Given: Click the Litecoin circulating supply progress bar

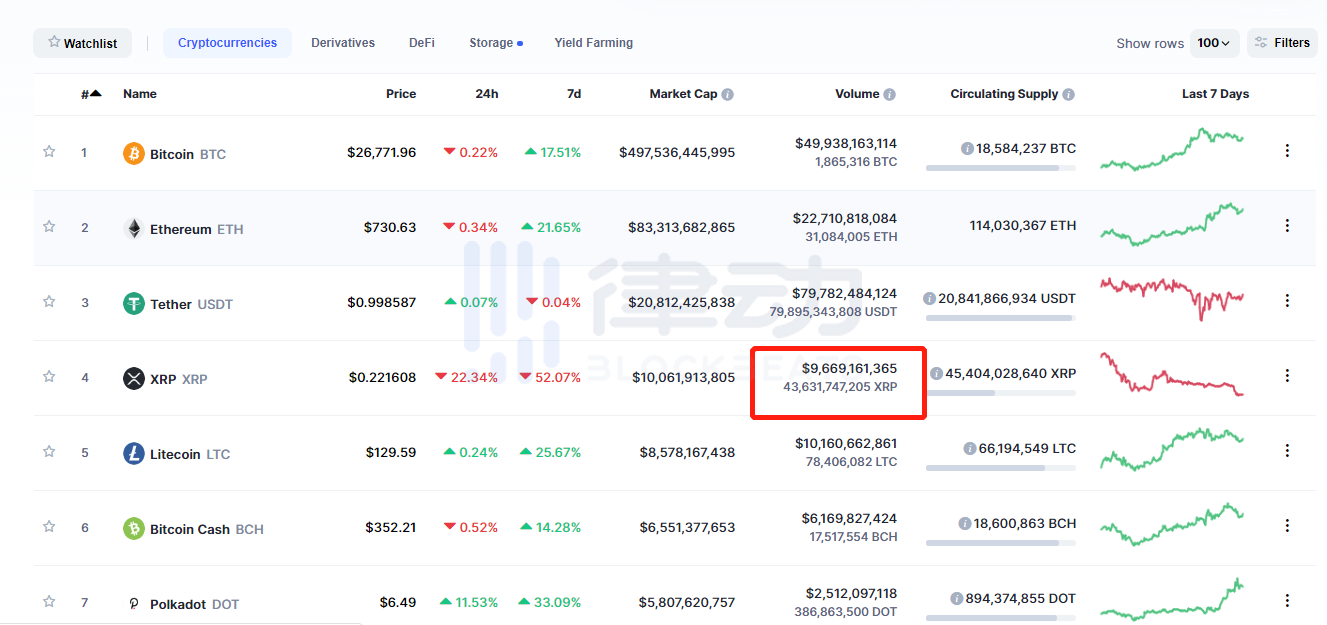Looking at the screenshot, I should point(1001,468).
